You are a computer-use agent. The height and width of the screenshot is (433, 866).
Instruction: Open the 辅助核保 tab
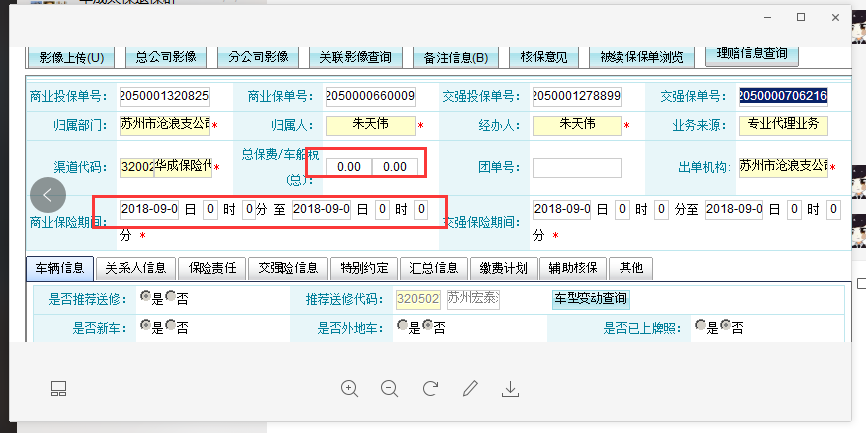click(x=573, y=268)
